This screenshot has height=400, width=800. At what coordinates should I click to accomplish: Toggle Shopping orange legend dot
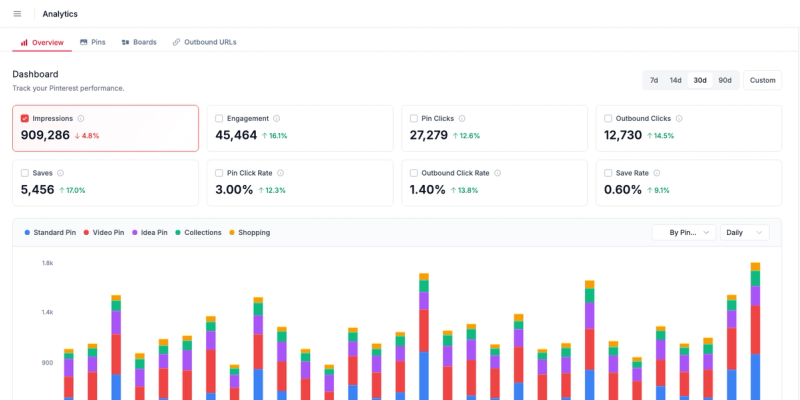tap(232, 233)
